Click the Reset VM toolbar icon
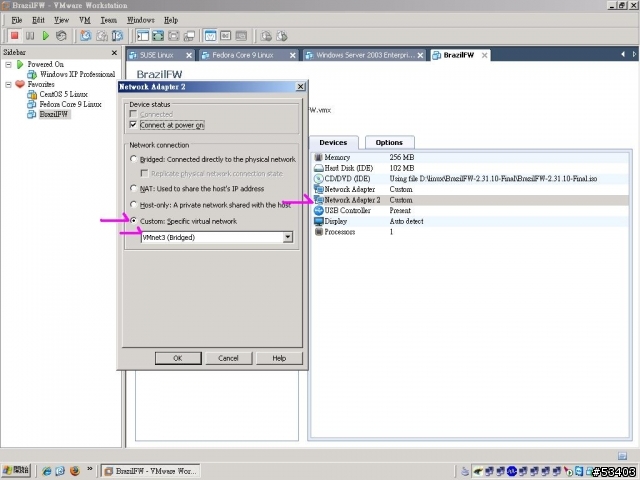The width and height of the screenshot is (640, 480). click(x=61, y=36)
